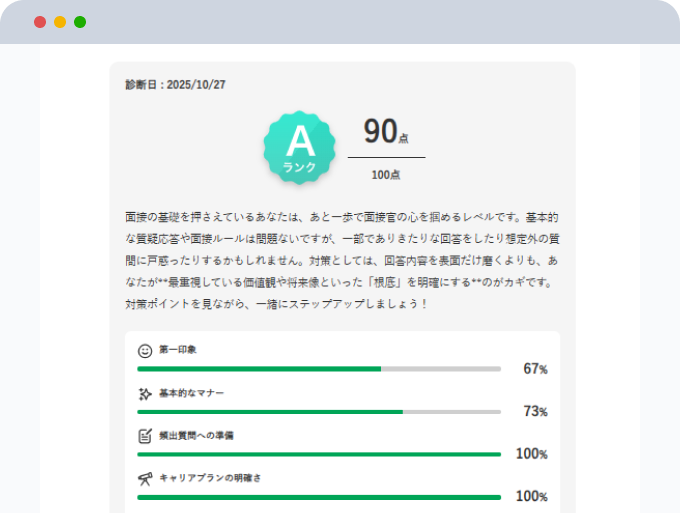Click the 基本的なマナー progress bar
The image size is (680, 513).
pos(319,411)
